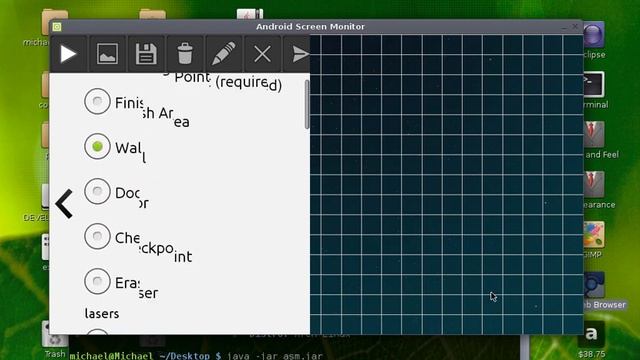Viewport: 640px width, 360px height.
Task: Select the Checkpoint radio button
Action: (97, 236)
